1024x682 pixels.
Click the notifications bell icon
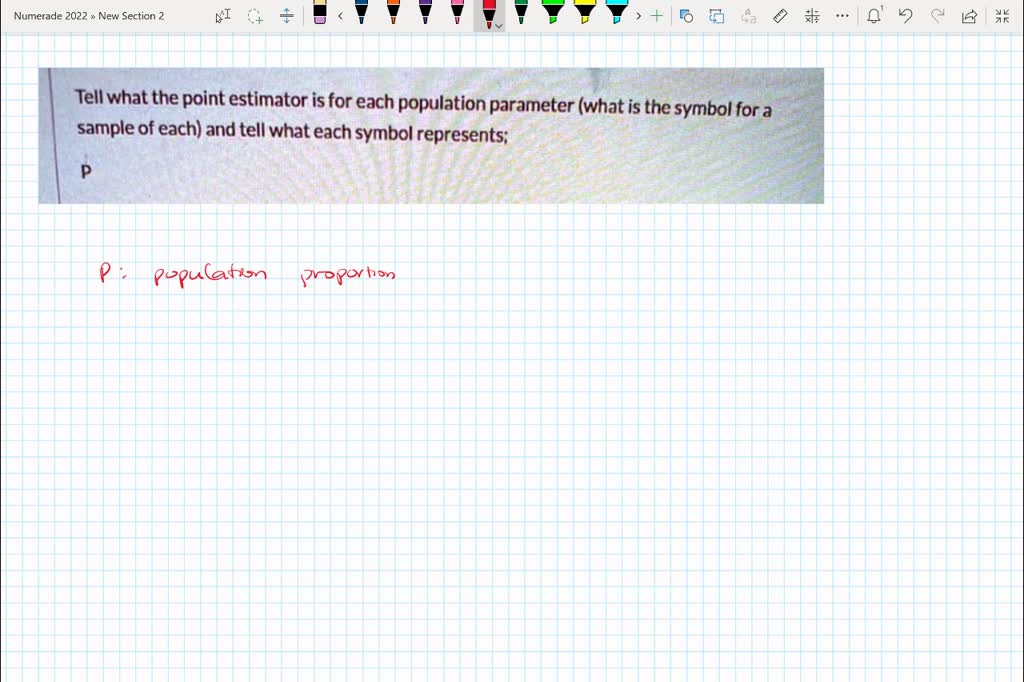tap(872, 16)
